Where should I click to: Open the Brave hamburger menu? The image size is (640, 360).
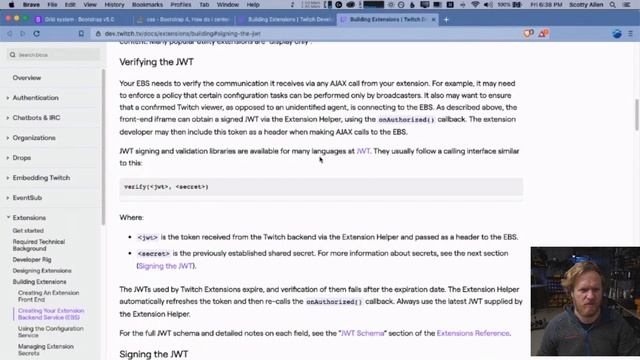coord(631,34)
